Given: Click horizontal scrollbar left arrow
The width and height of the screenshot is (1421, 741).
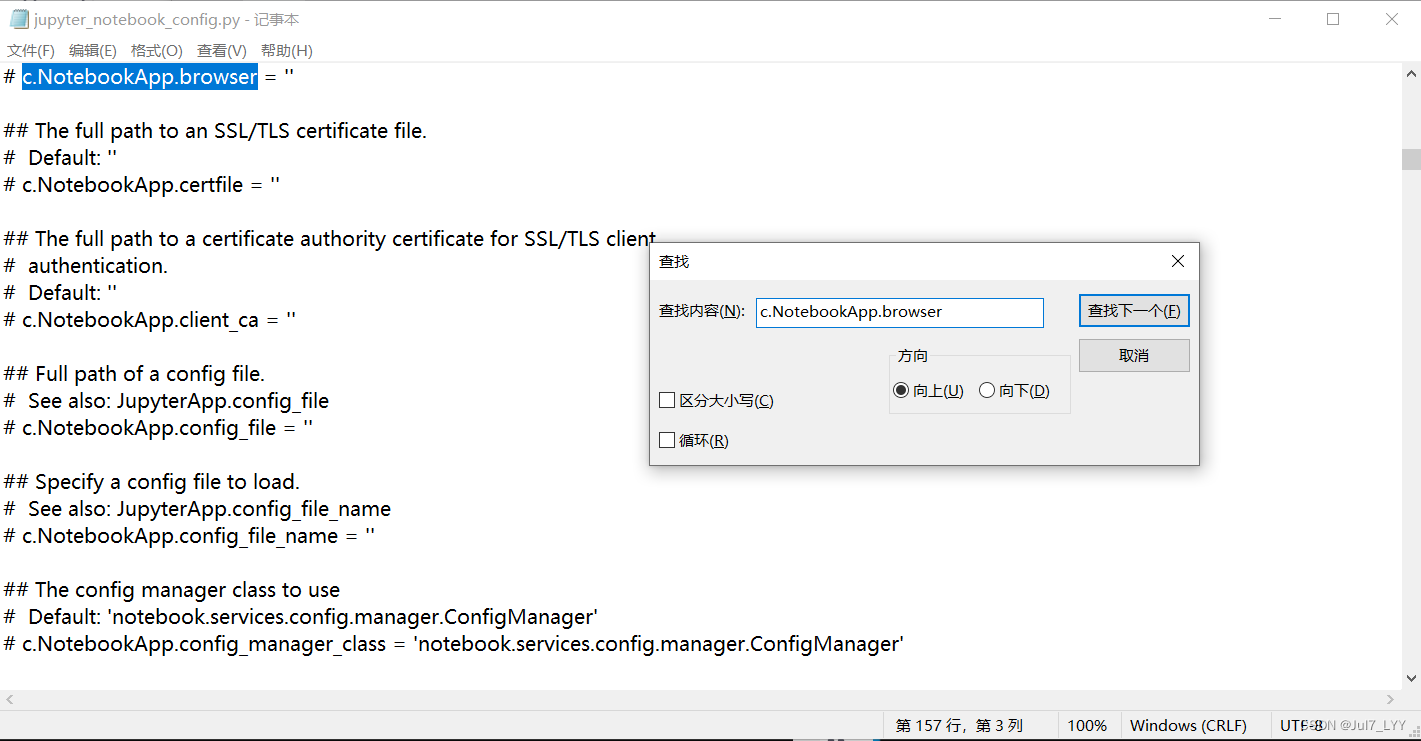Looking at the screenshot, I should (x=10, y=700).
